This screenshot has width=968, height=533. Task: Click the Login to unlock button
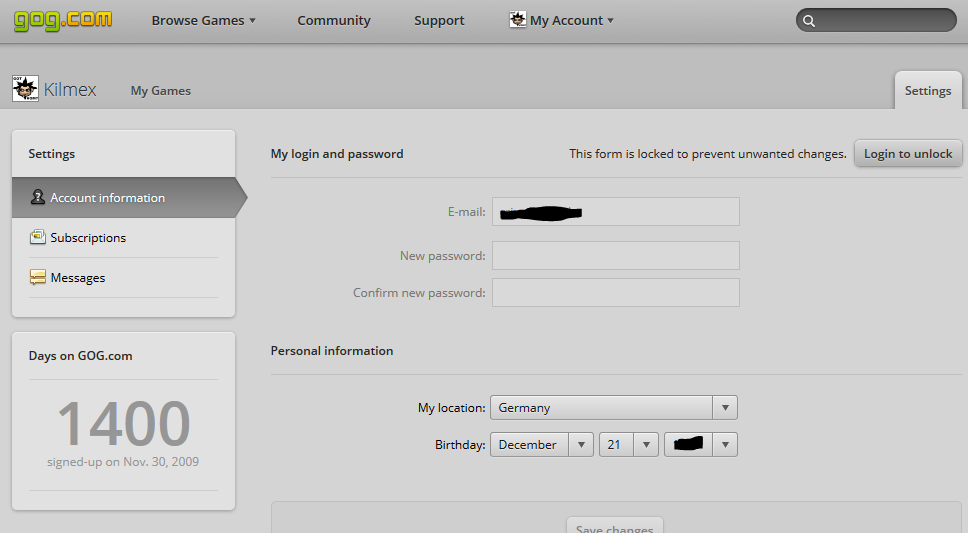pyautogui.click(x=908, y=153)
